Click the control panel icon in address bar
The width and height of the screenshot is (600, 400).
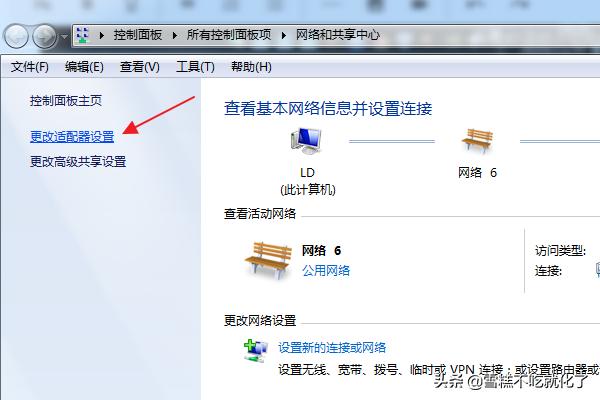[x=83, y=35]
